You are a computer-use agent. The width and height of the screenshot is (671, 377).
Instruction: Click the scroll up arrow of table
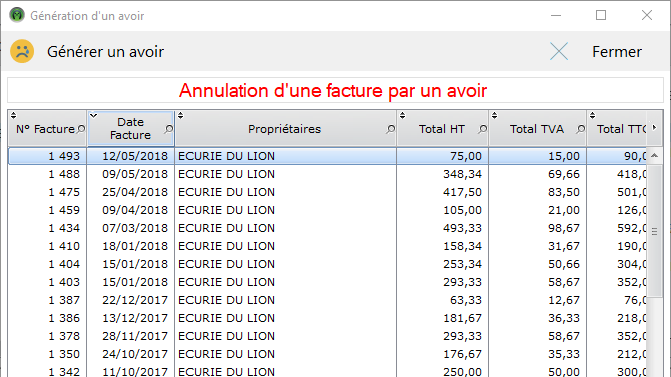(654, 156)
